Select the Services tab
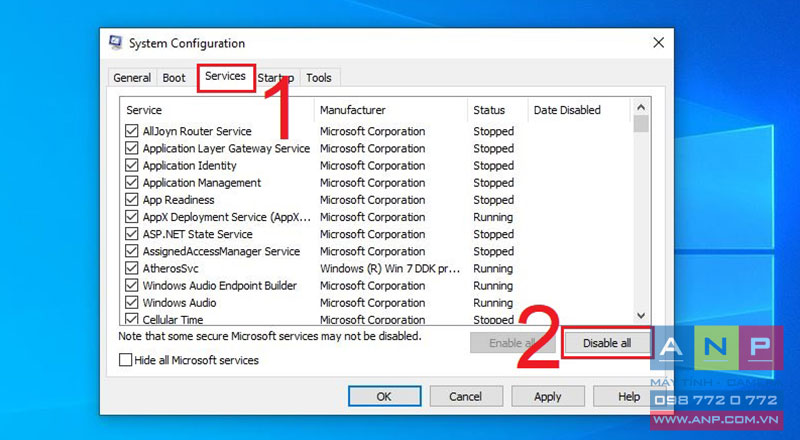 coord(226,77)
